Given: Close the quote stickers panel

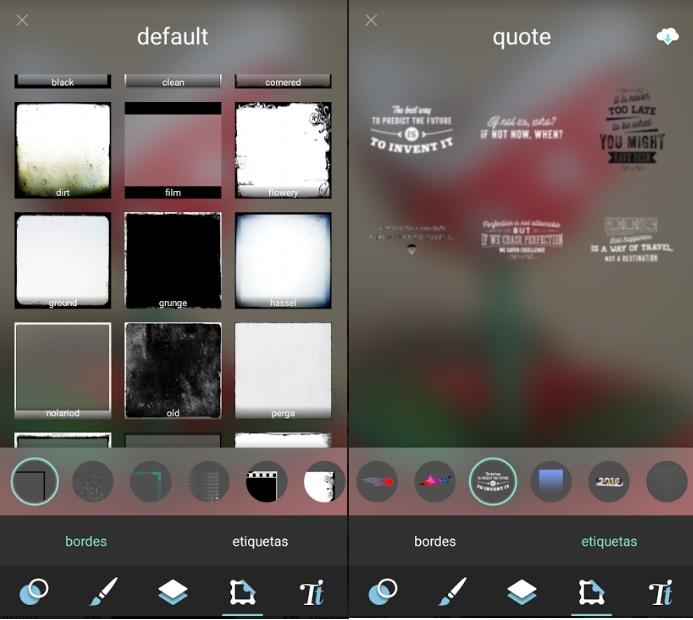Looking at the screenshot, I should click(371, 20).
